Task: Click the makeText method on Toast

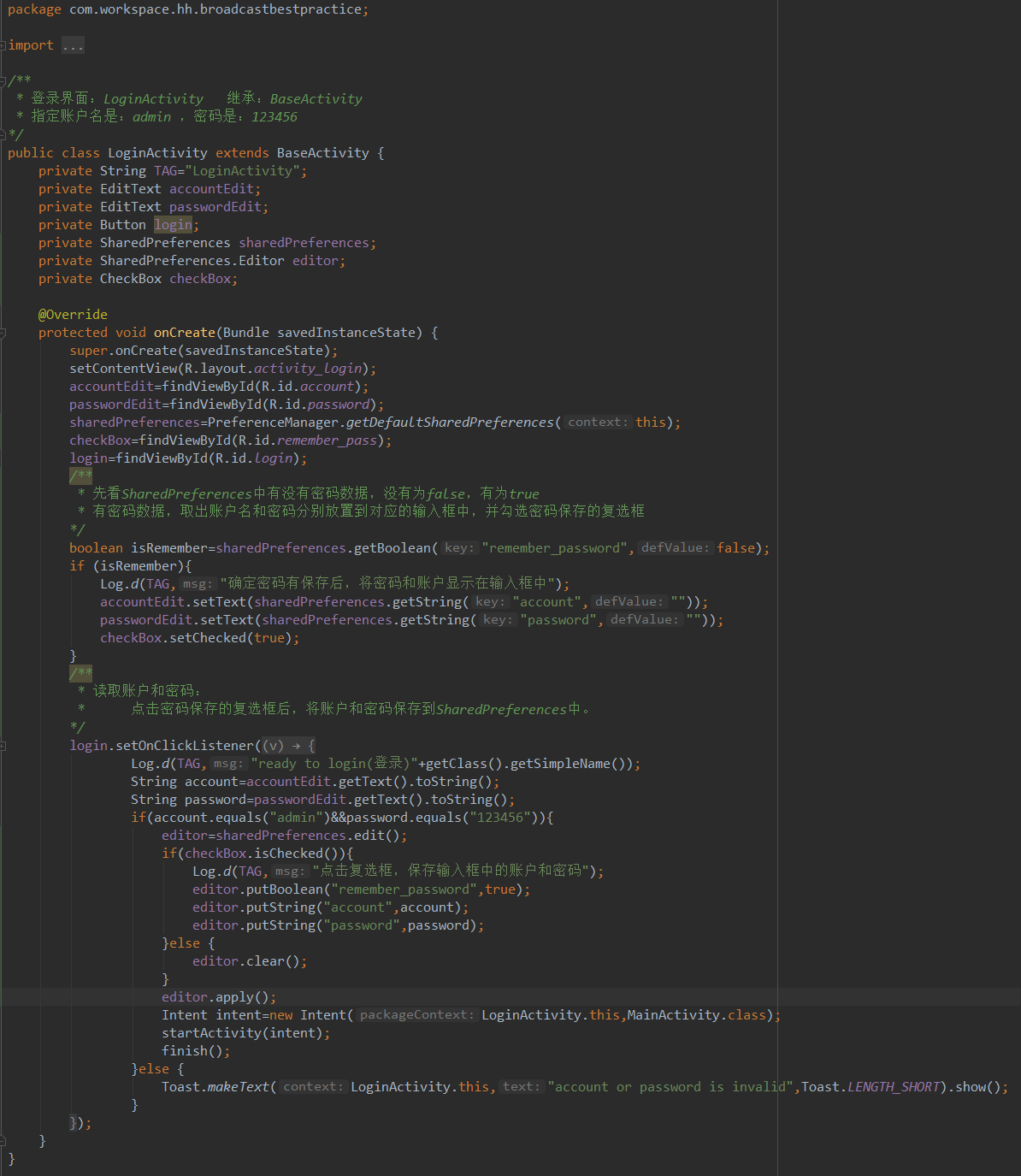Action: [239, 1087]
